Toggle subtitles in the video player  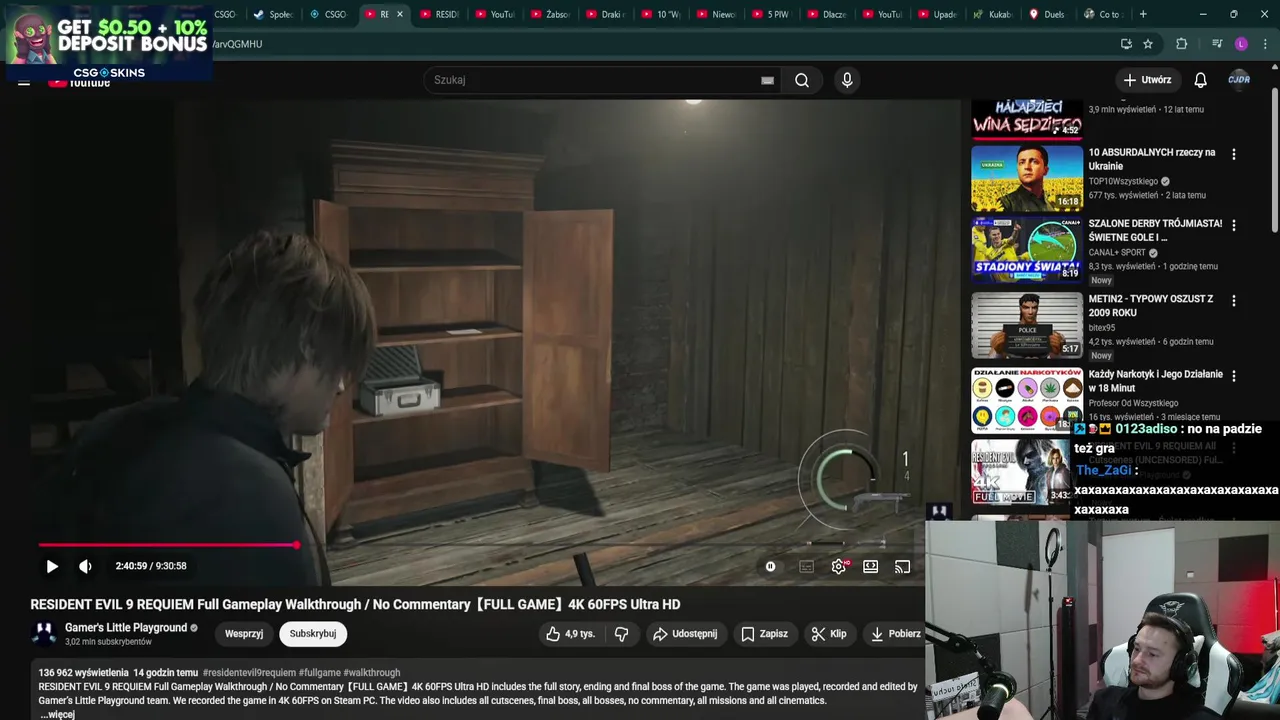click(806, 566)
